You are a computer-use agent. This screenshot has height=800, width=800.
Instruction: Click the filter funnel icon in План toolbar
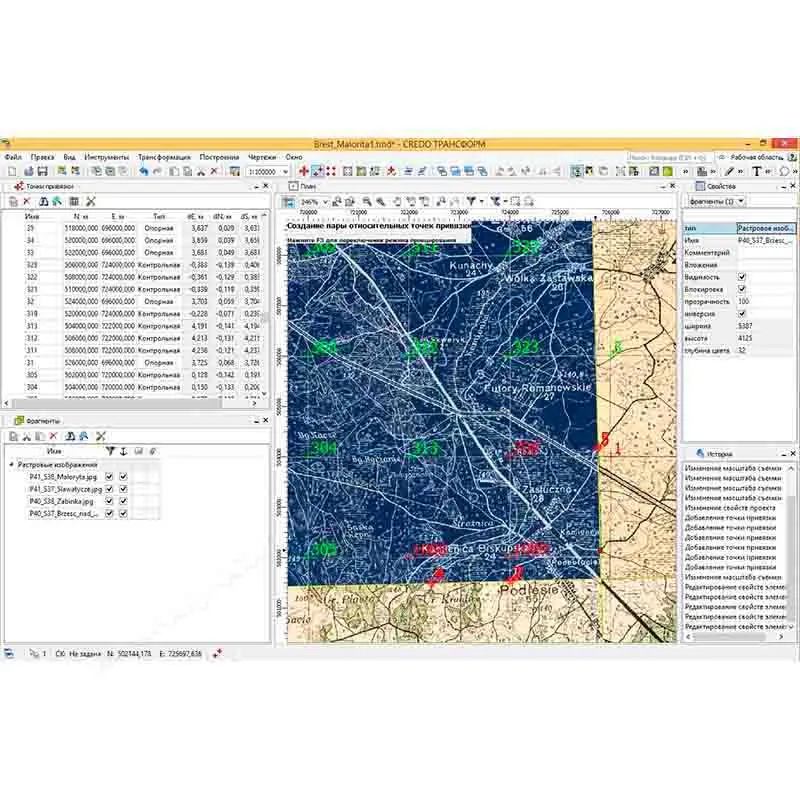pyautogui.click(x=471, y=201)
